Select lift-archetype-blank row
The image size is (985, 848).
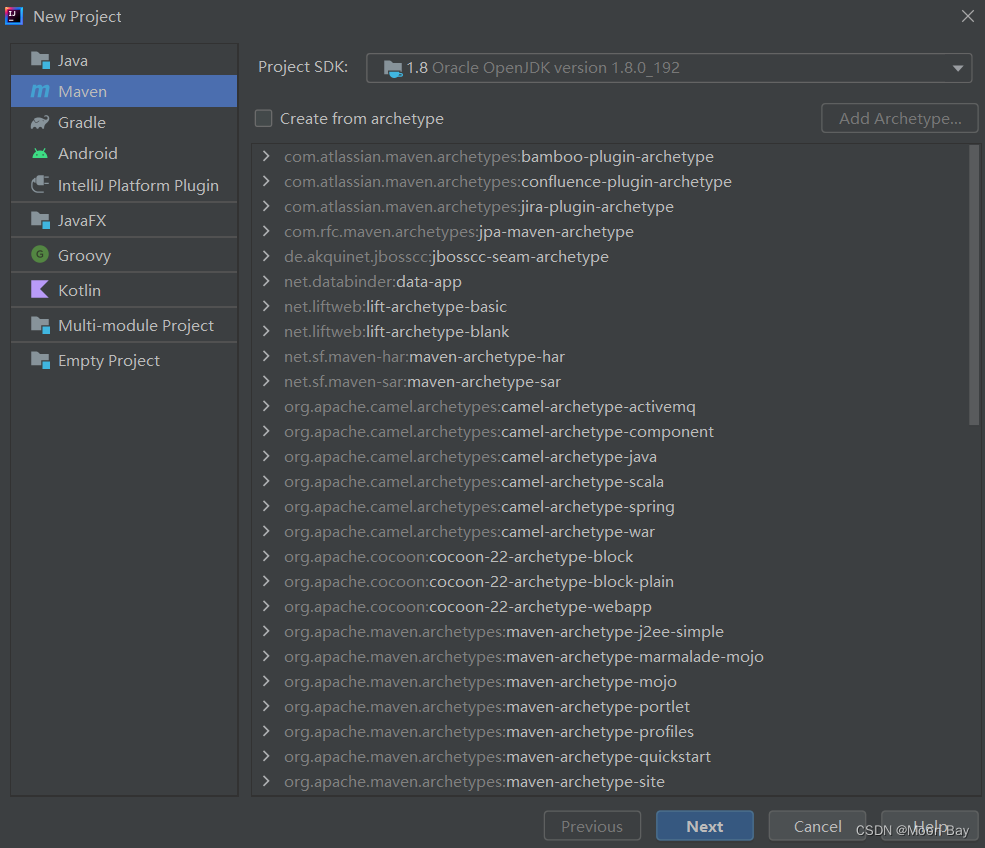[610, 332]
